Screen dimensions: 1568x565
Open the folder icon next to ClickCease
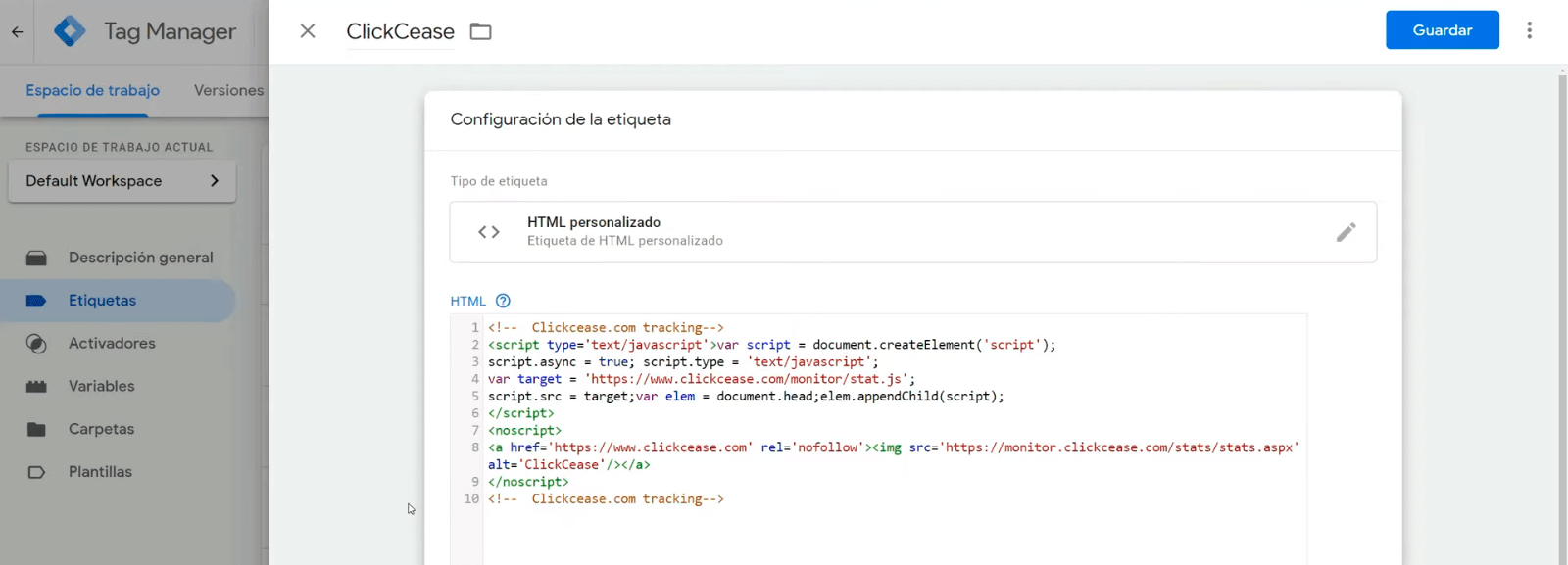pyautogui.click(x=480, y=31)
